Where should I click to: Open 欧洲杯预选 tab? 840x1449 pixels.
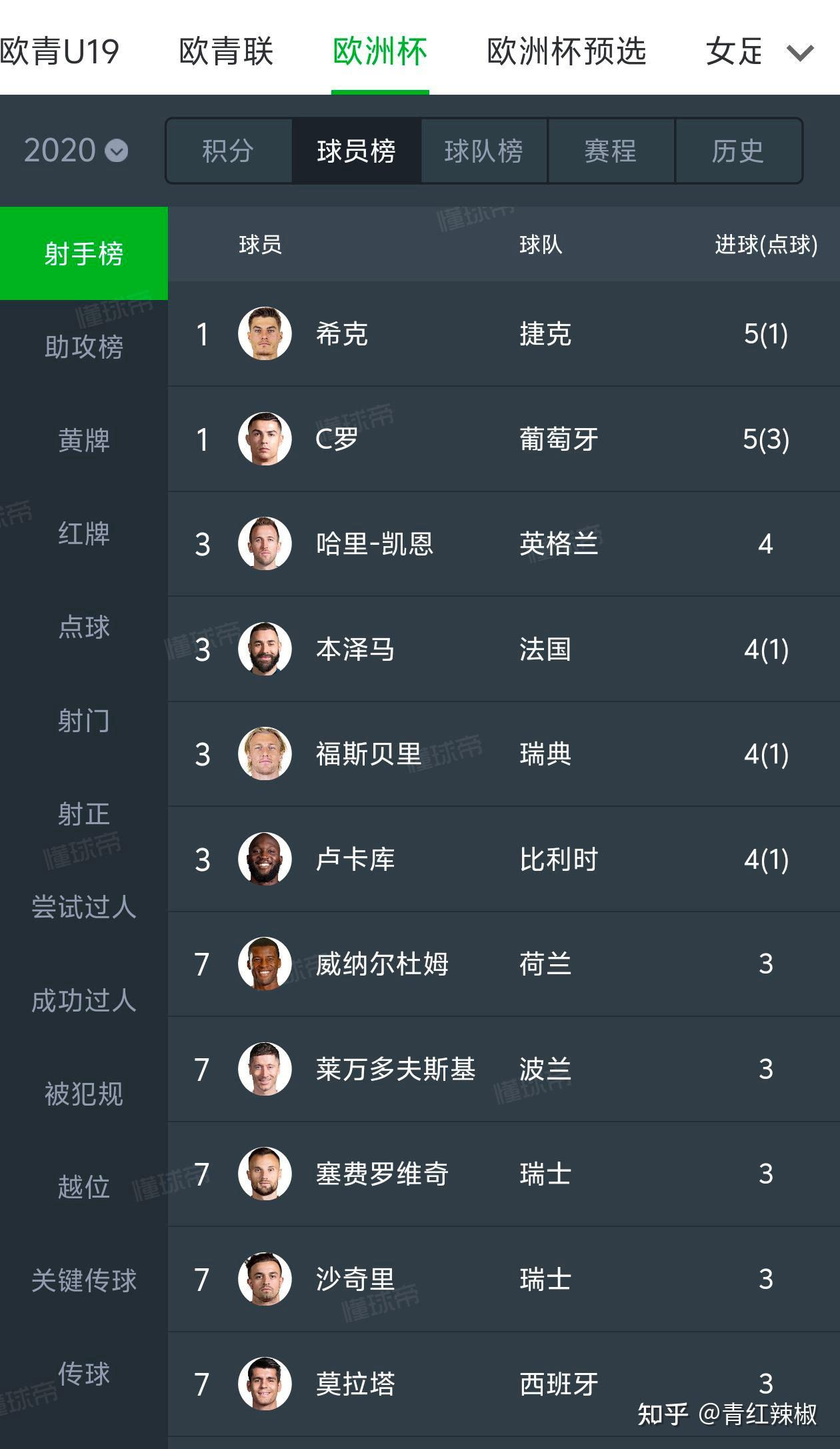[567, 51]
